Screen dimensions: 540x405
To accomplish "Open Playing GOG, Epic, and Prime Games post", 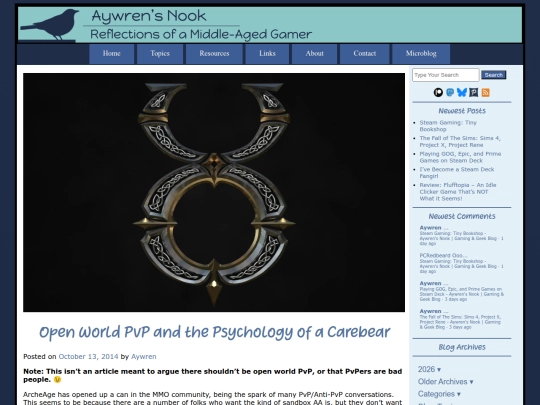I will point(460,157).
